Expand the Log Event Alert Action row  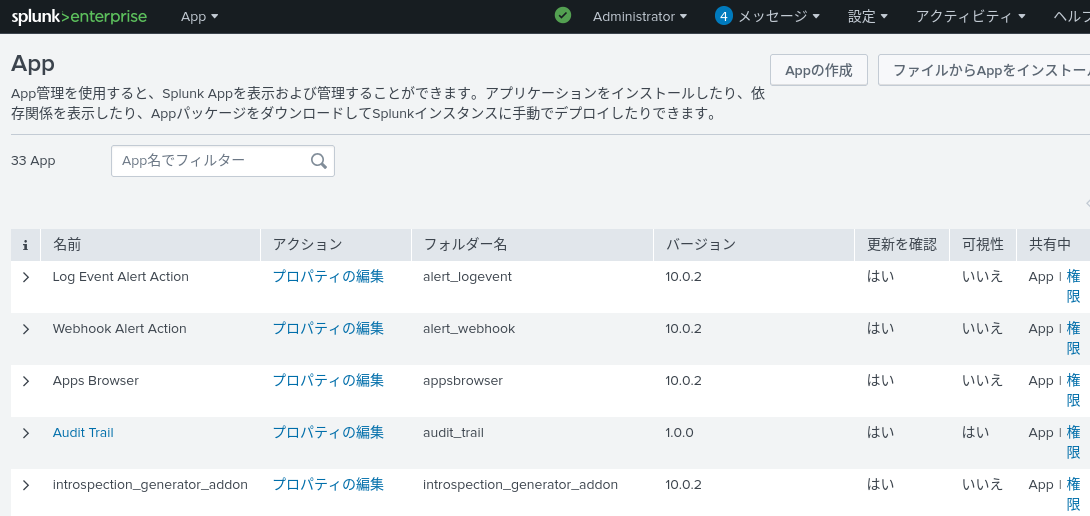click(26, 277)
